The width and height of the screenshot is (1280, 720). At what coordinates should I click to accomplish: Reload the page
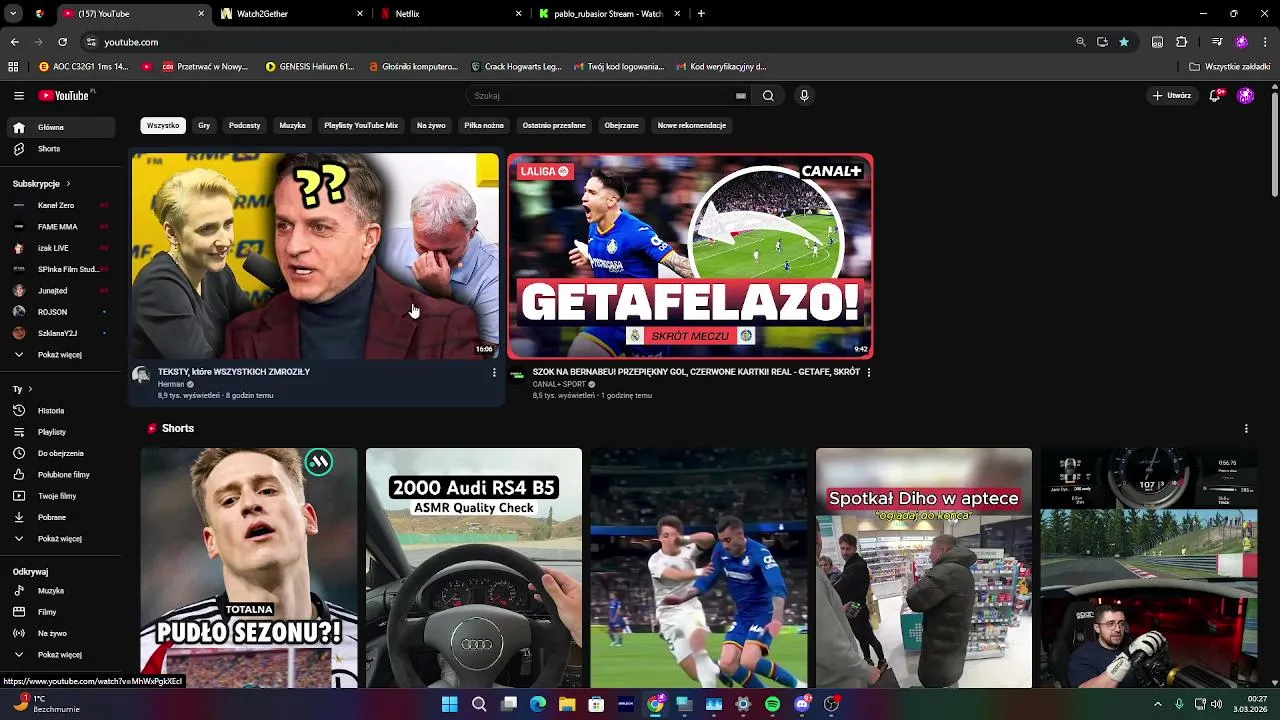(62, 42)
